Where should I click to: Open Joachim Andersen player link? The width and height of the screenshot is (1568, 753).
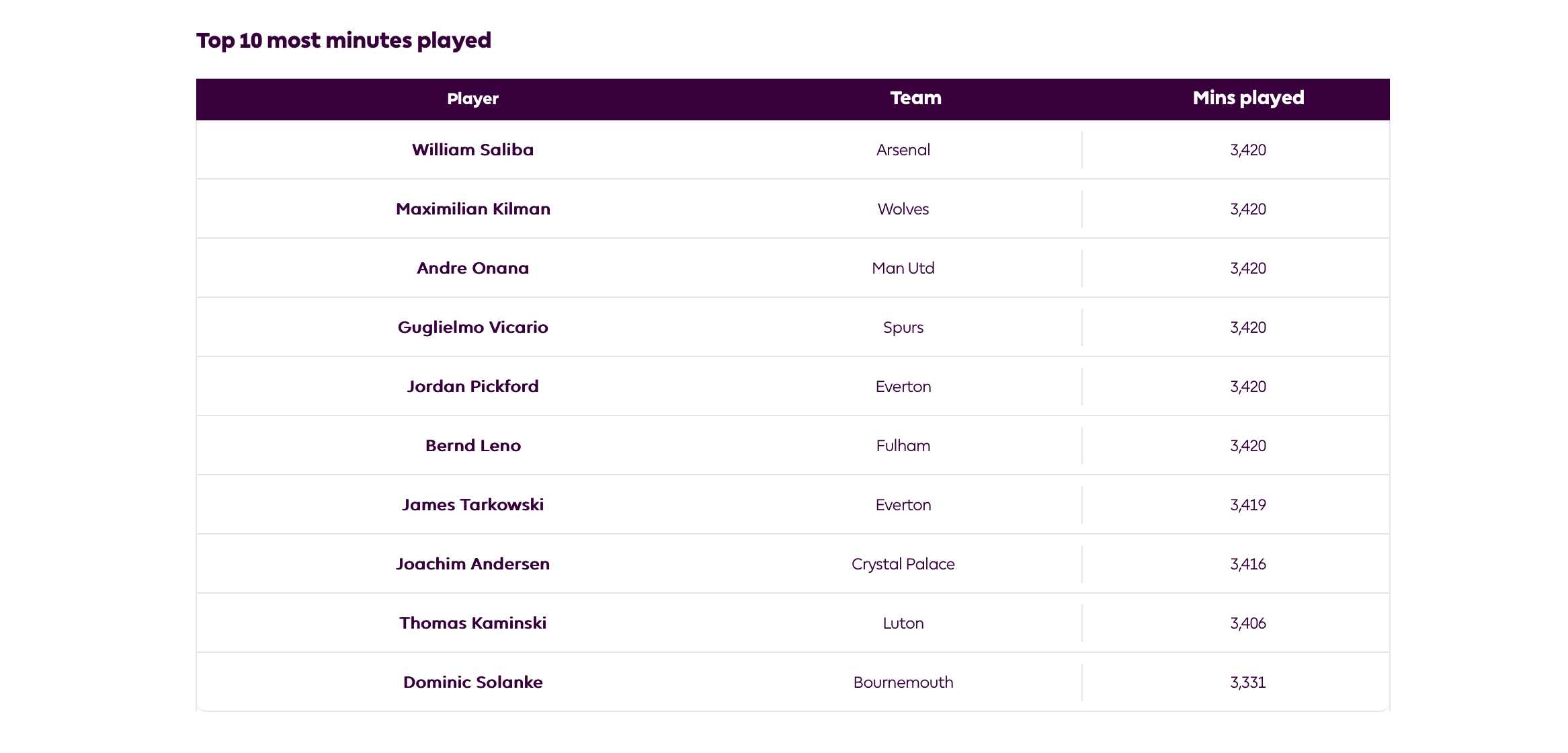[x=472, y=564]
